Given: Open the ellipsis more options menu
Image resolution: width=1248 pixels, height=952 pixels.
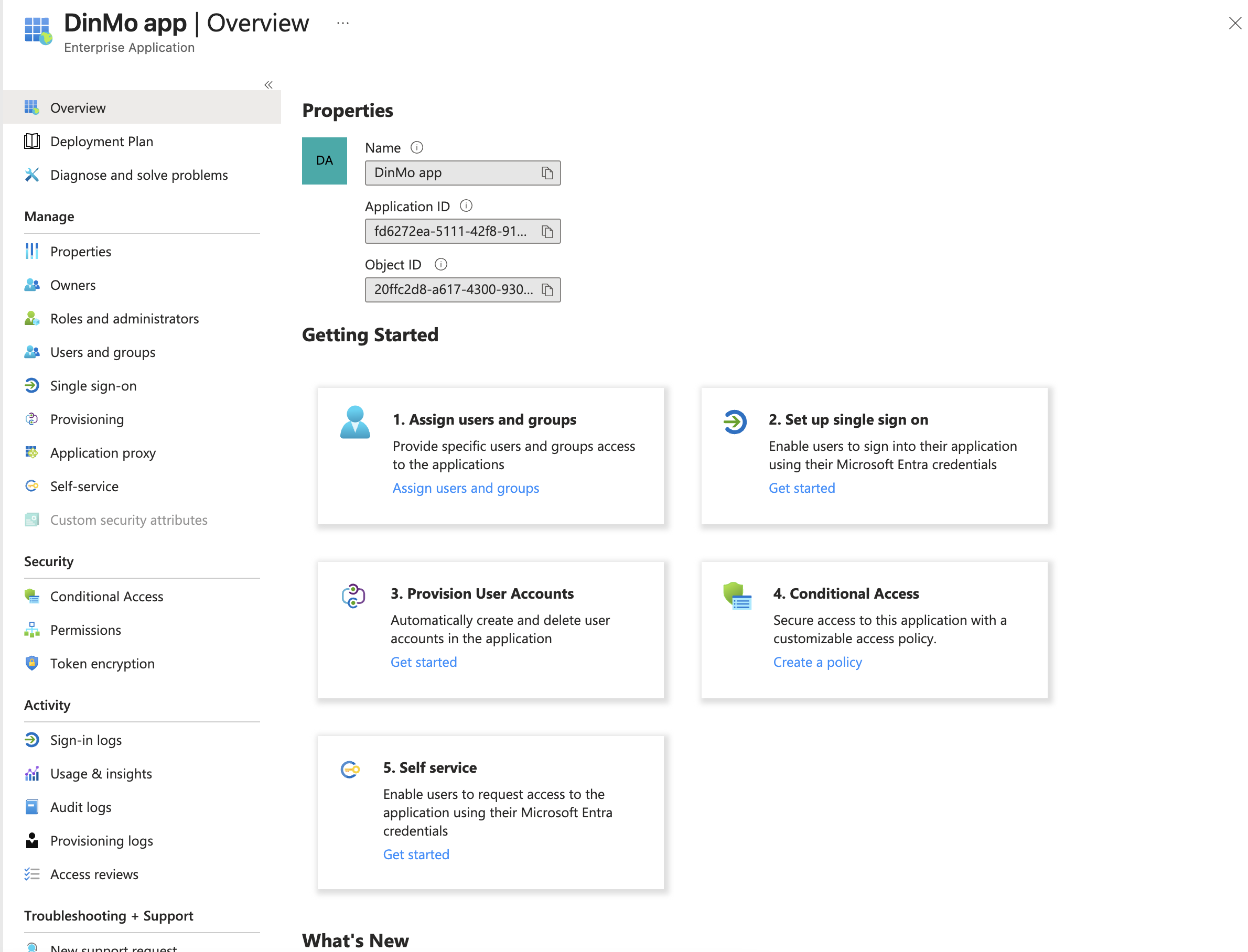Looking at the screenshot, I should [x=342, y=23].
